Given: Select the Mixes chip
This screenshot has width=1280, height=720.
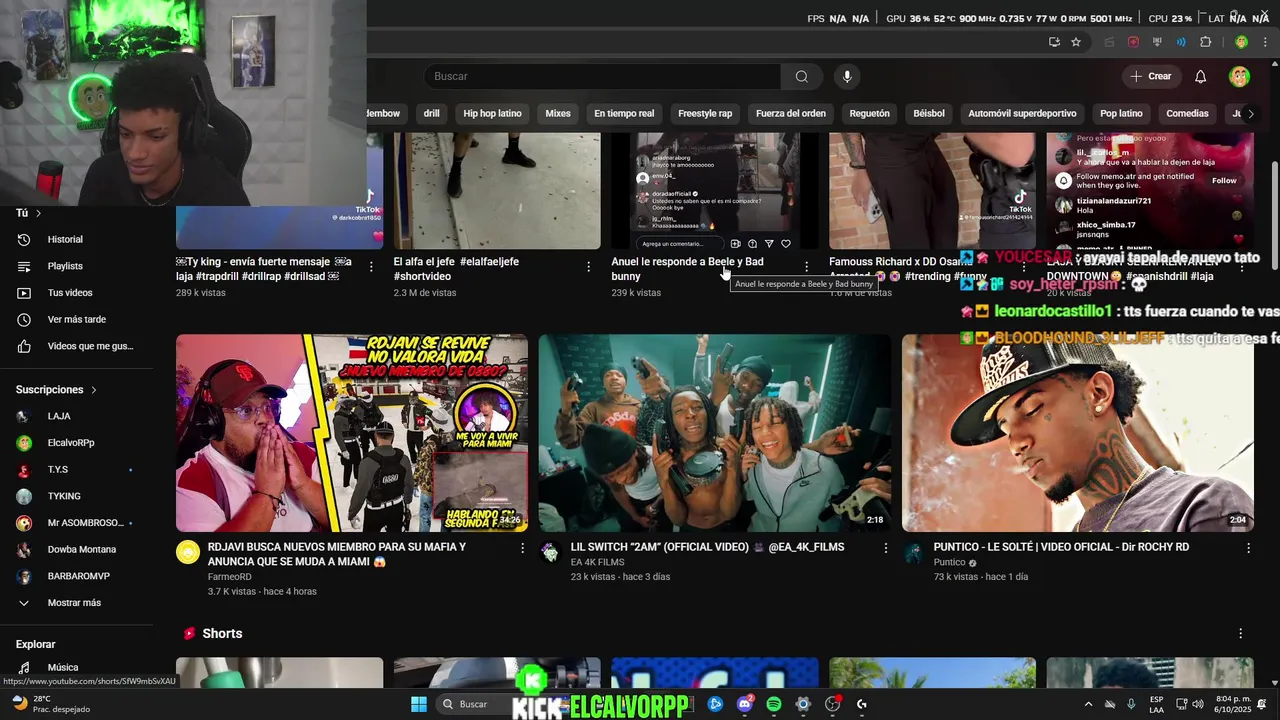Looking at the screenshot, I should click(x=558, y=114).
